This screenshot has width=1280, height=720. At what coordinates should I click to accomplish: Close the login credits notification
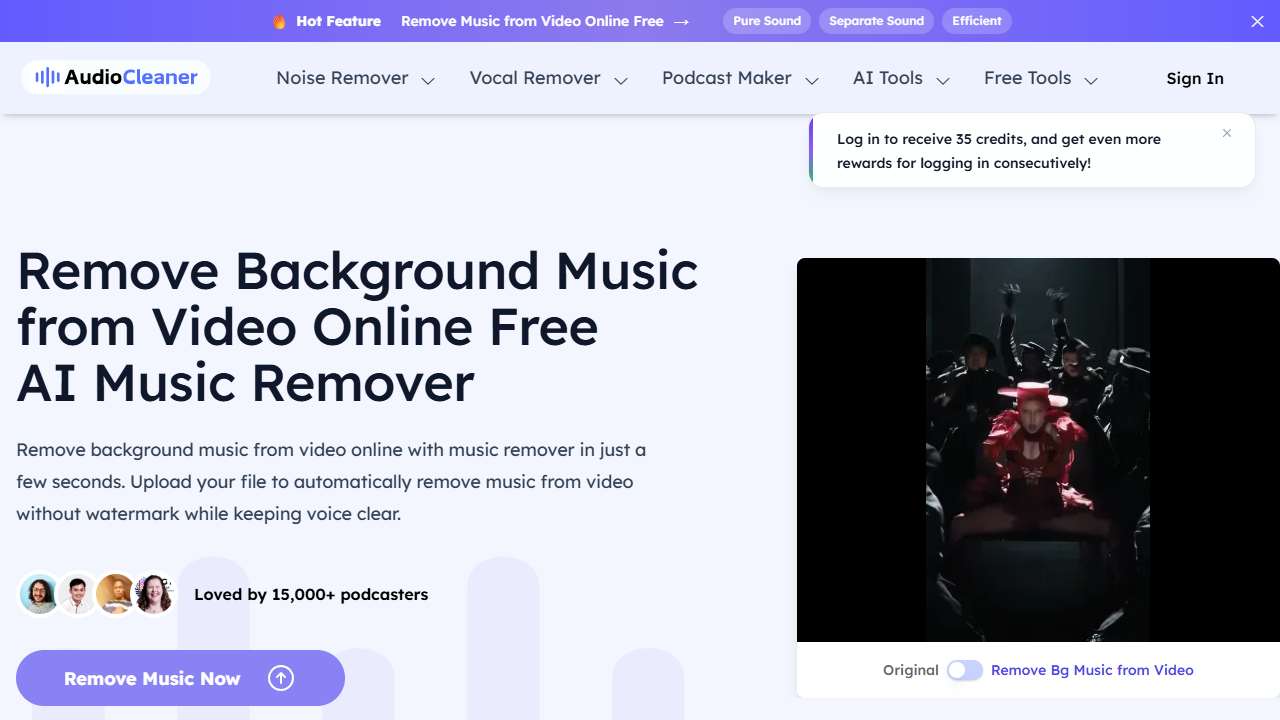(x=1227, y=132)
